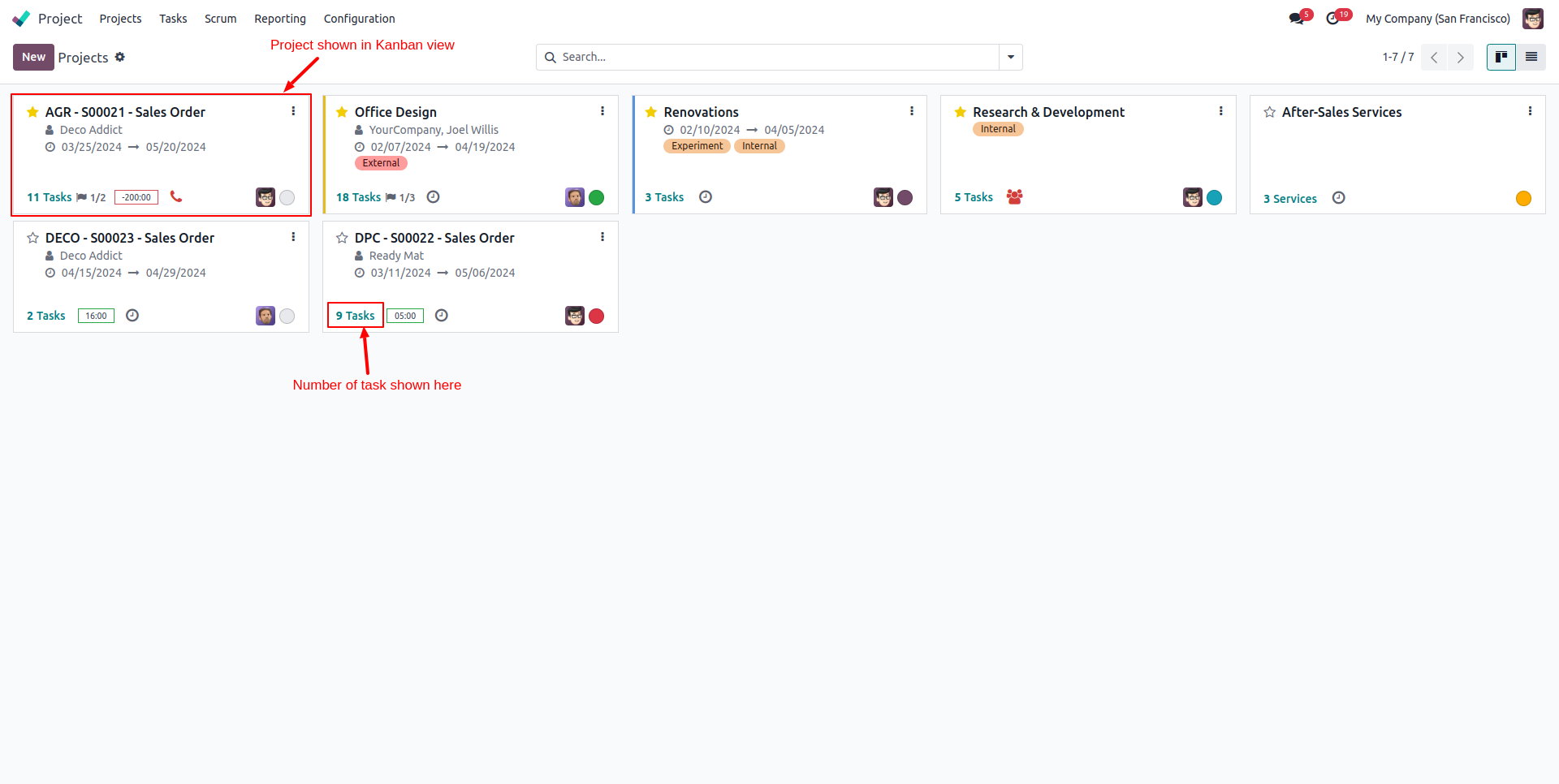The width and height of the screenshot is (1559, 784).
Task: Open Projects settings gear icon
Action: click(120, 57)
